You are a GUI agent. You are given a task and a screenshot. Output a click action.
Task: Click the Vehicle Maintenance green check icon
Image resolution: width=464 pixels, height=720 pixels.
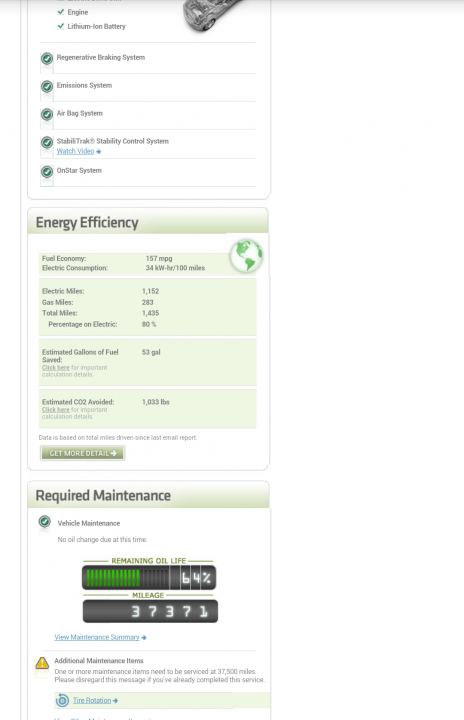(x=45, y=522)
